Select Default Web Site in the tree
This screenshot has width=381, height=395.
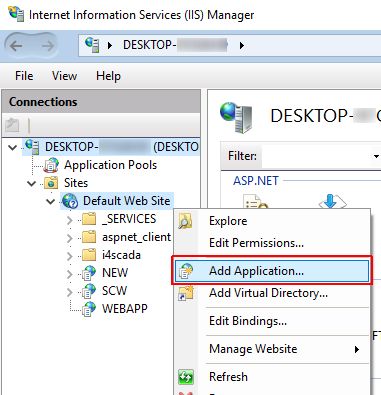(x=127, y=201)
